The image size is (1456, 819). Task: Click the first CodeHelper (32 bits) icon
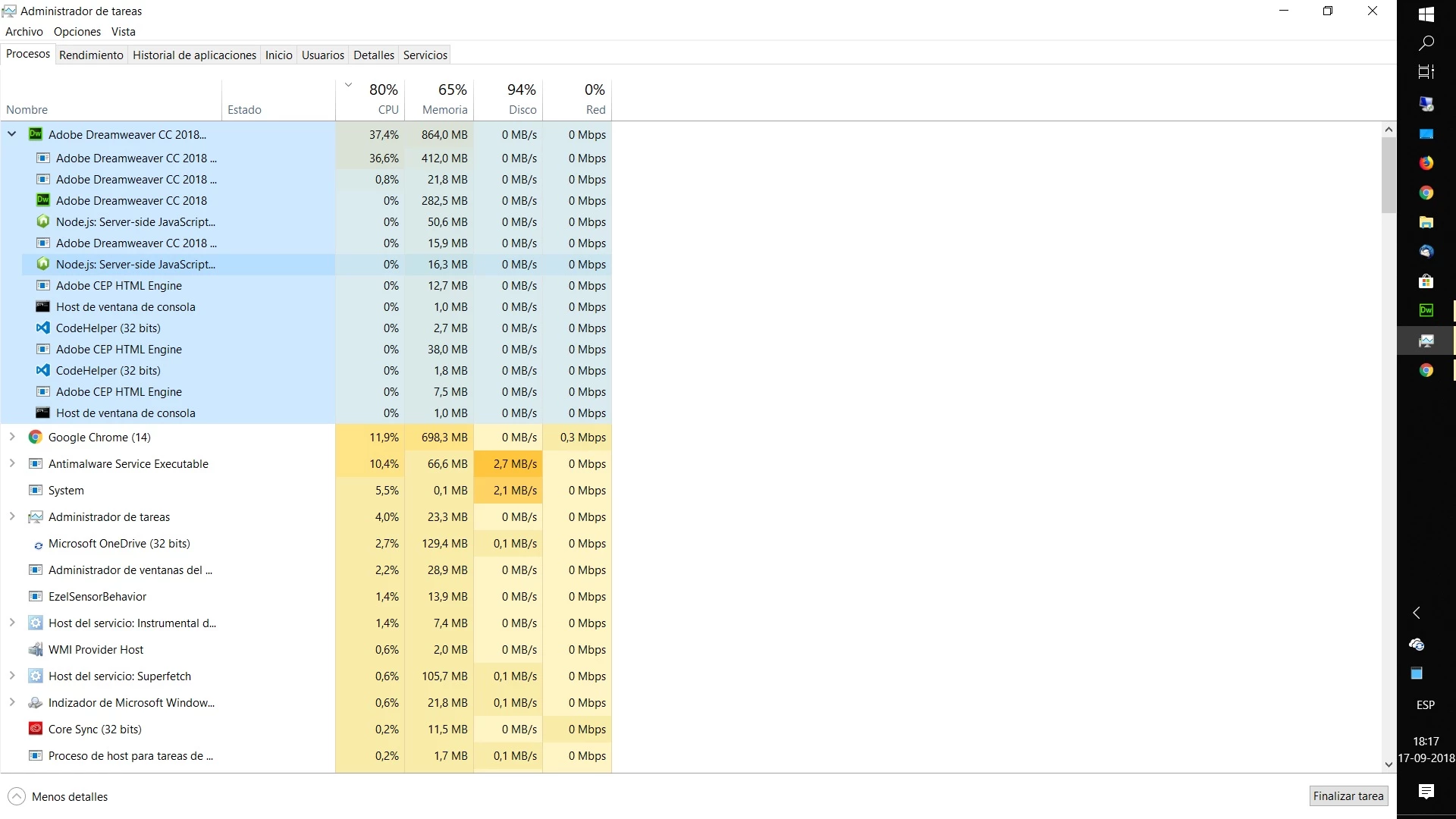pyautogui.click(x=43, y=328)
